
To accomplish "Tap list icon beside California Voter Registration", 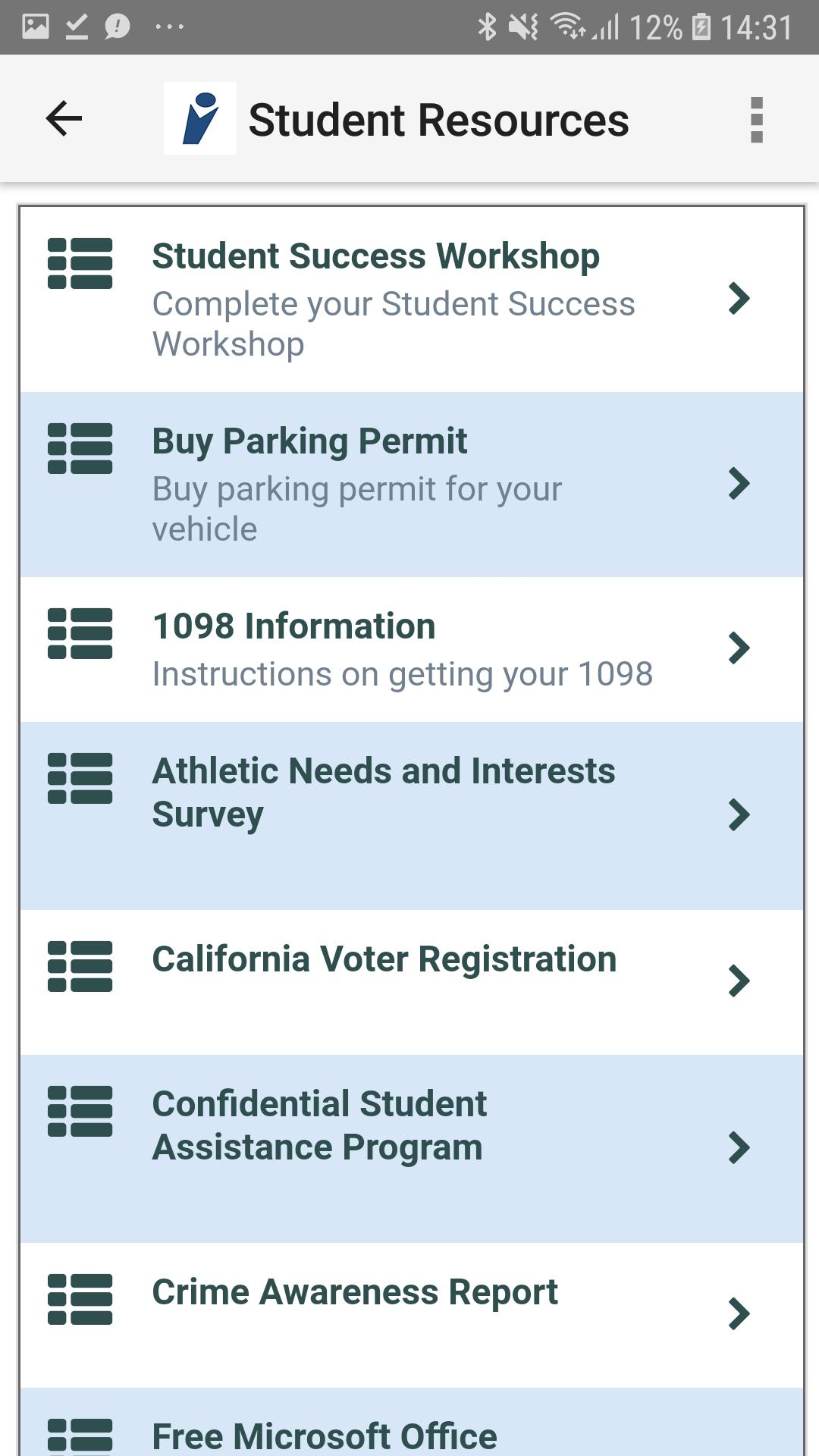I will point(80,966).
